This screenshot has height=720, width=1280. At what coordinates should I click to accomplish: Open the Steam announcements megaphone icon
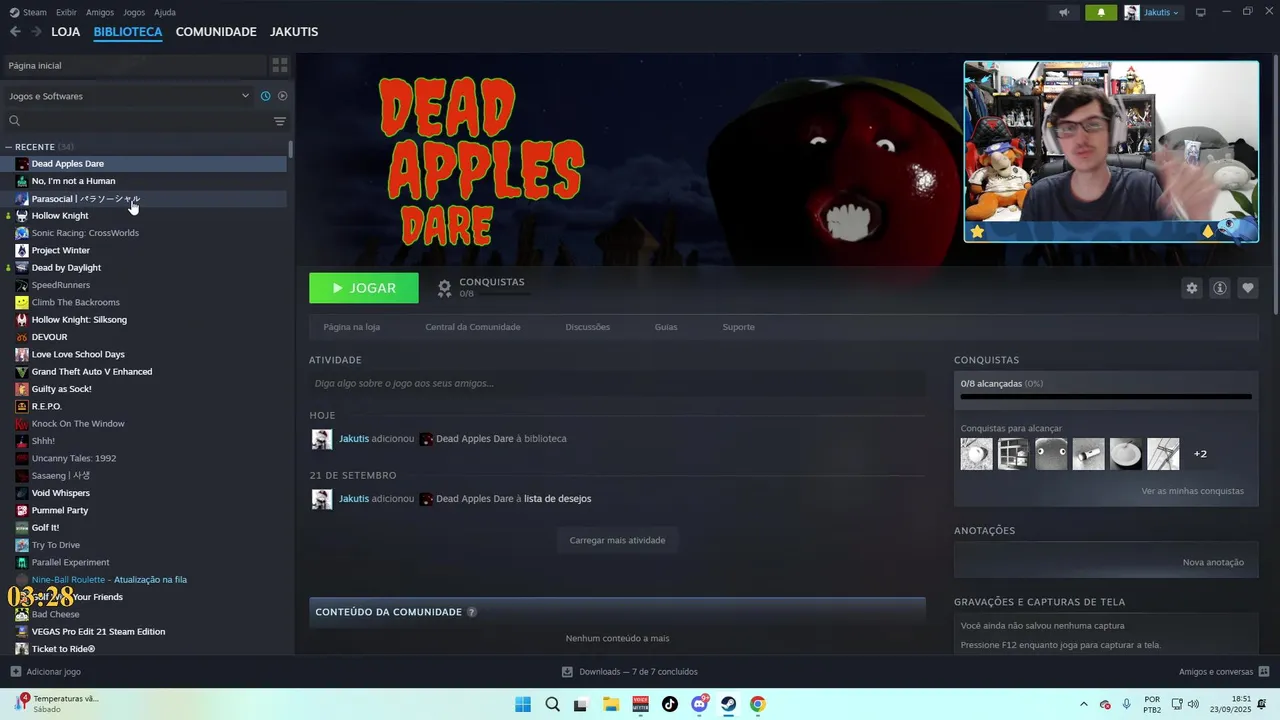[1064, 12]
